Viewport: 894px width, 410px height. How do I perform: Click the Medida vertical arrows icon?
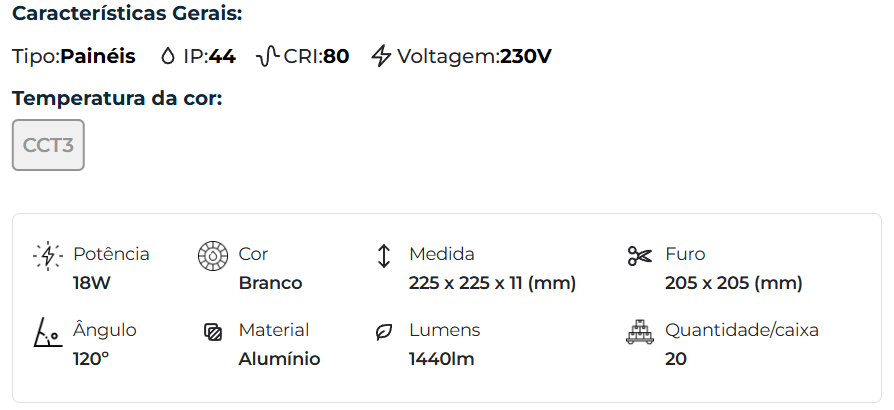(383, 256)
